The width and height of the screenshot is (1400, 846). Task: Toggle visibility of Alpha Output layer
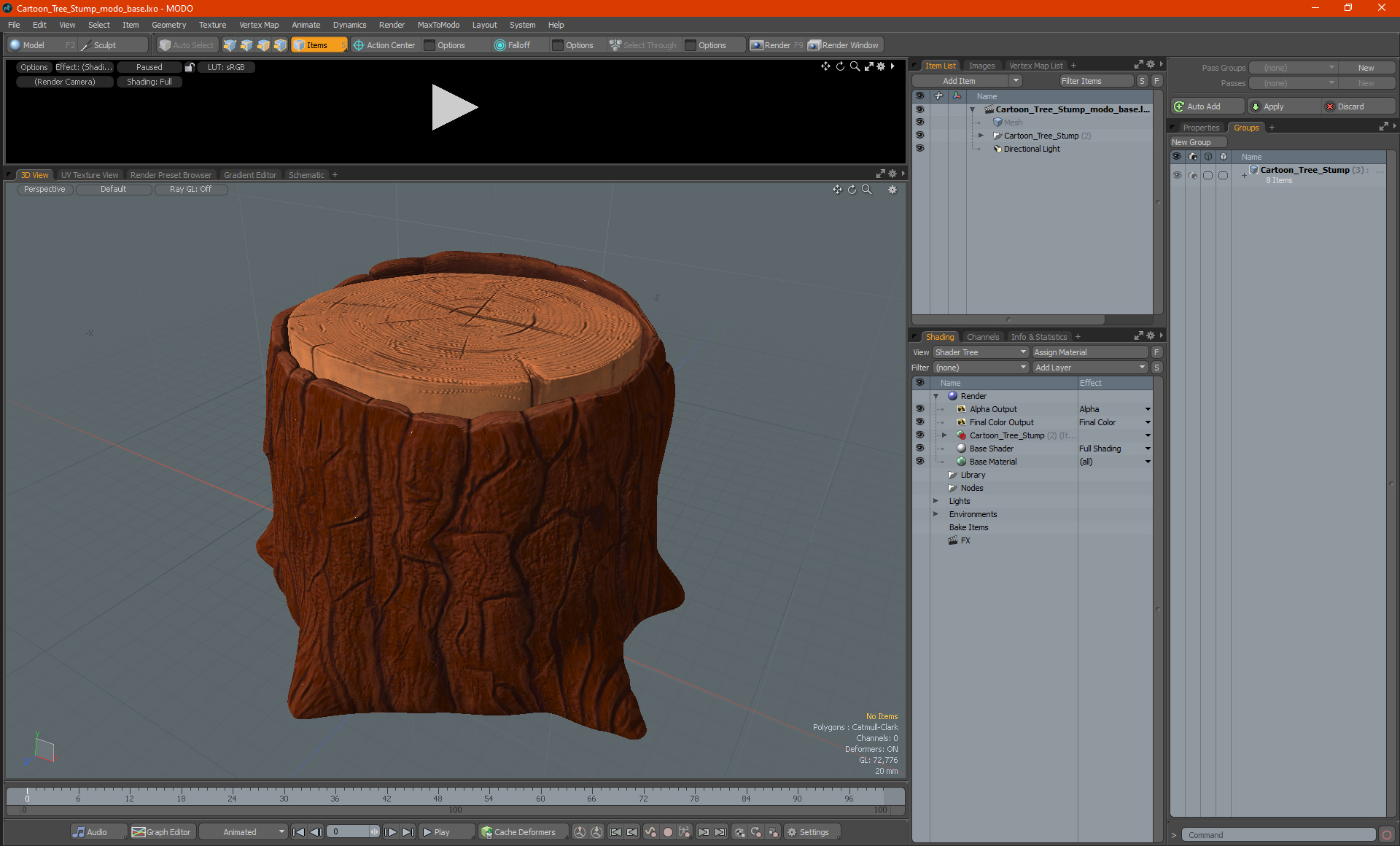(919, 409)
